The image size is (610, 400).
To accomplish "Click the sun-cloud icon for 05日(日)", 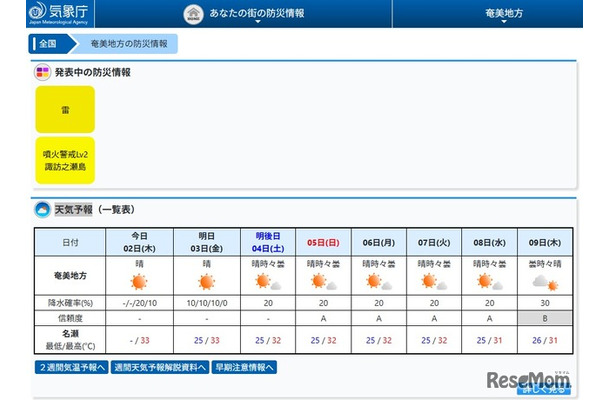I will click(x=323, y=282).
